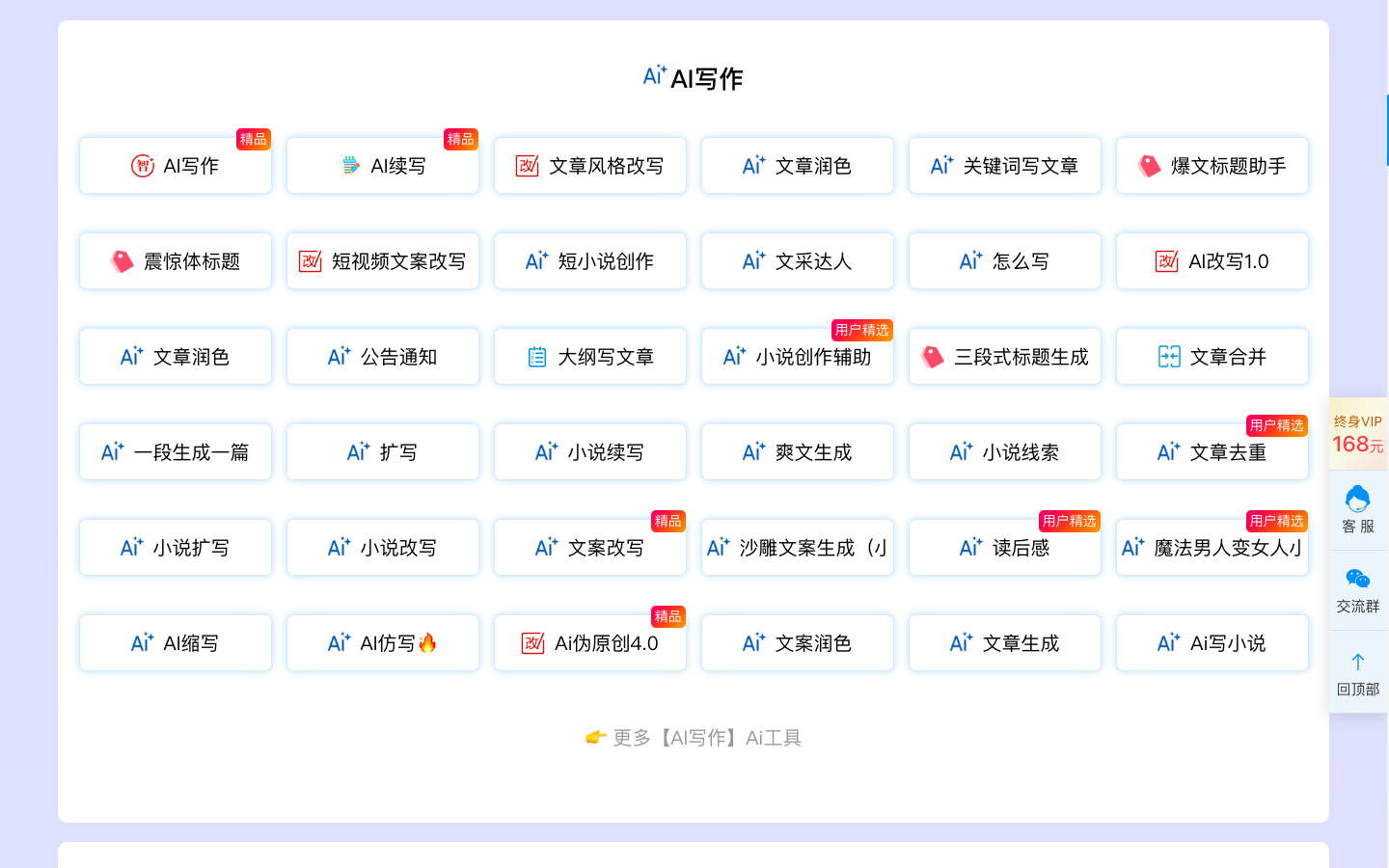Open more AI写作 tools link

[694, 738]
